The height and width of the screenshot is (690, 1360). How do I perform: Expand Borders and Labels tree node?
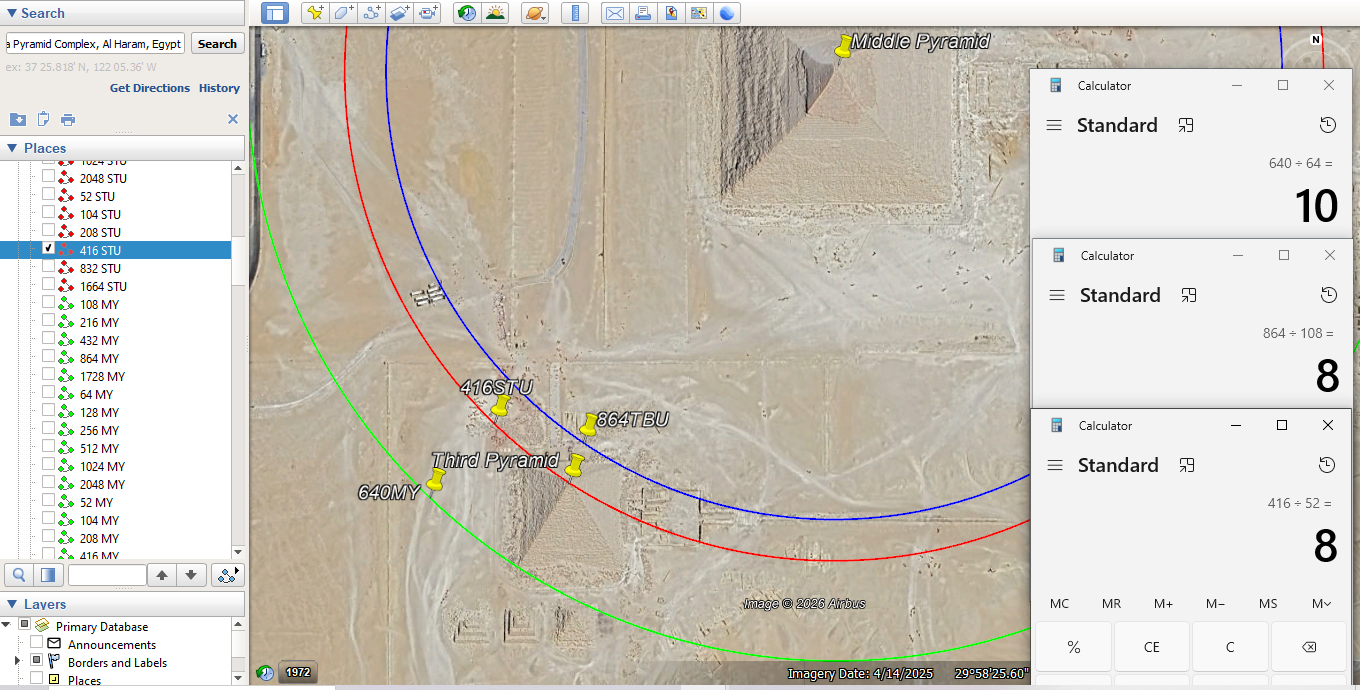coord(17,662)
